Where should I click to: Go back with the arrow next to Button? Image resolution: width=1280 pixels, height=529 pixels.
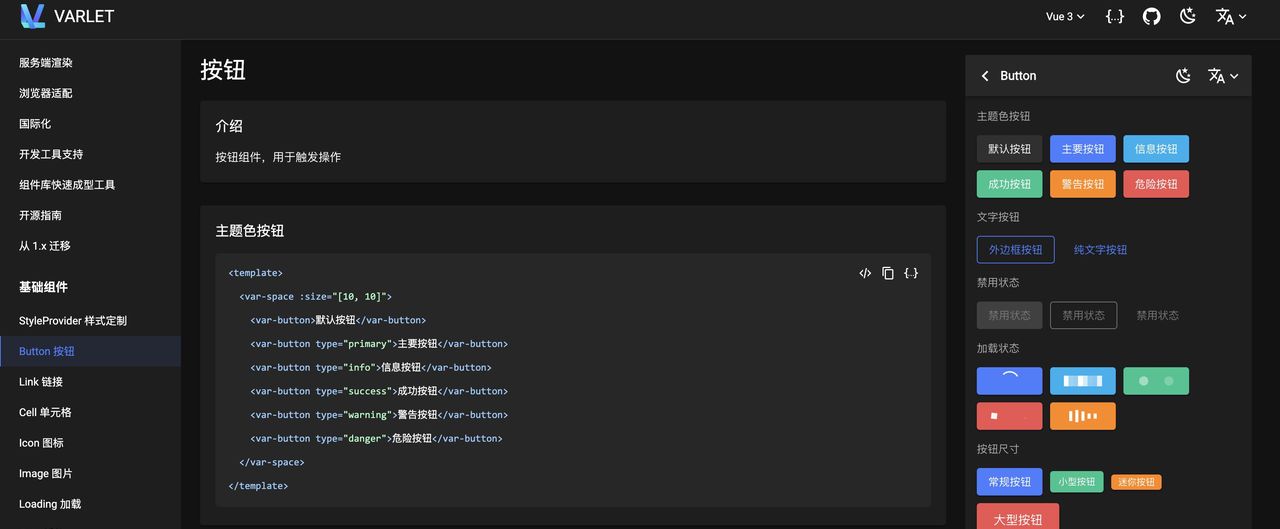985,76
